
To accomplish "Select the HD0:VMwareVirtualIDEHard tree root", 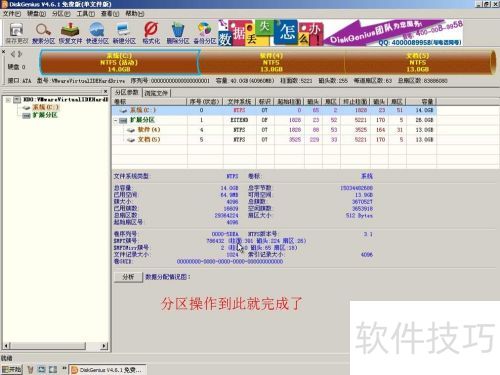I will coord(66,99).
